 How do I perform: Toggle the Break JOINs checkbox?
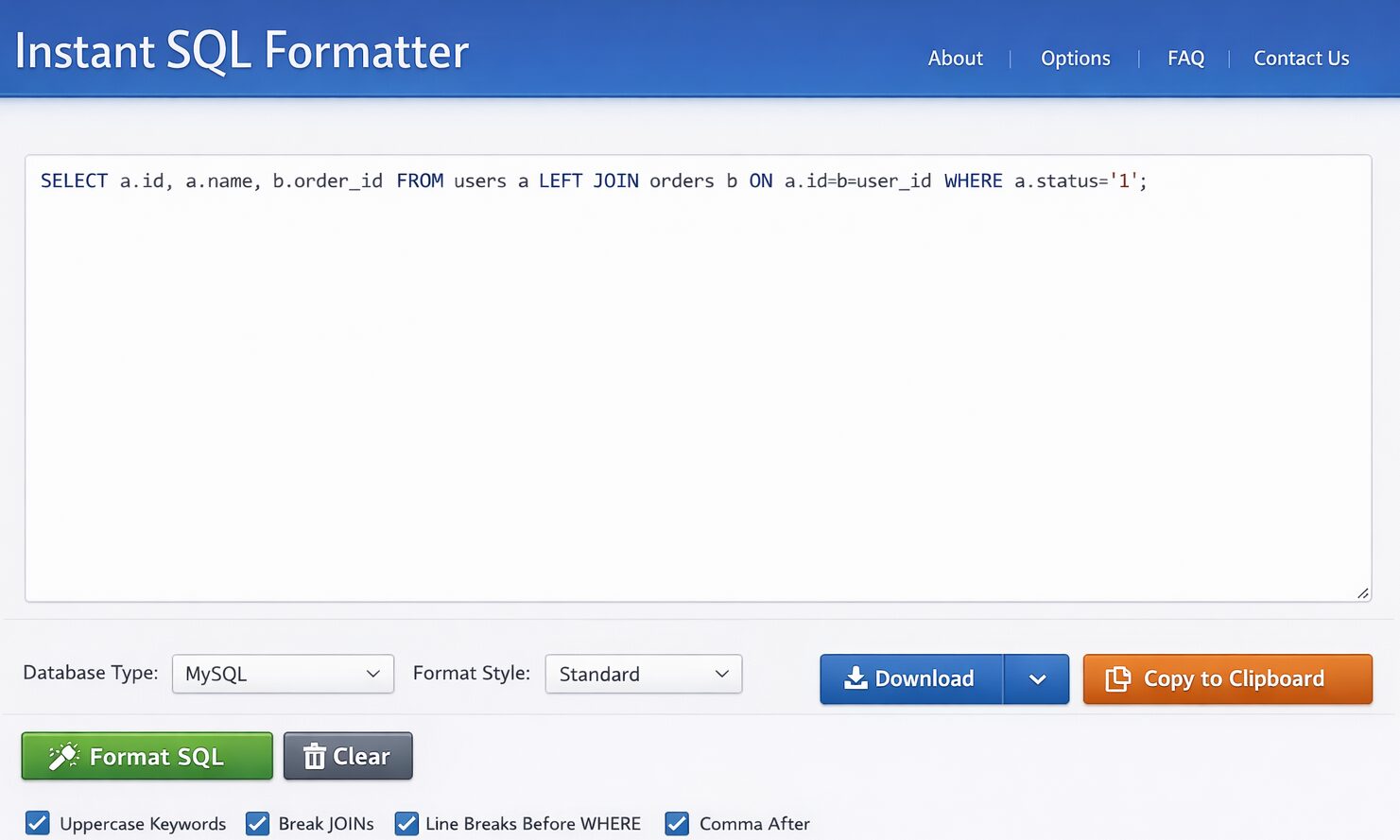(x=257, y=823)
